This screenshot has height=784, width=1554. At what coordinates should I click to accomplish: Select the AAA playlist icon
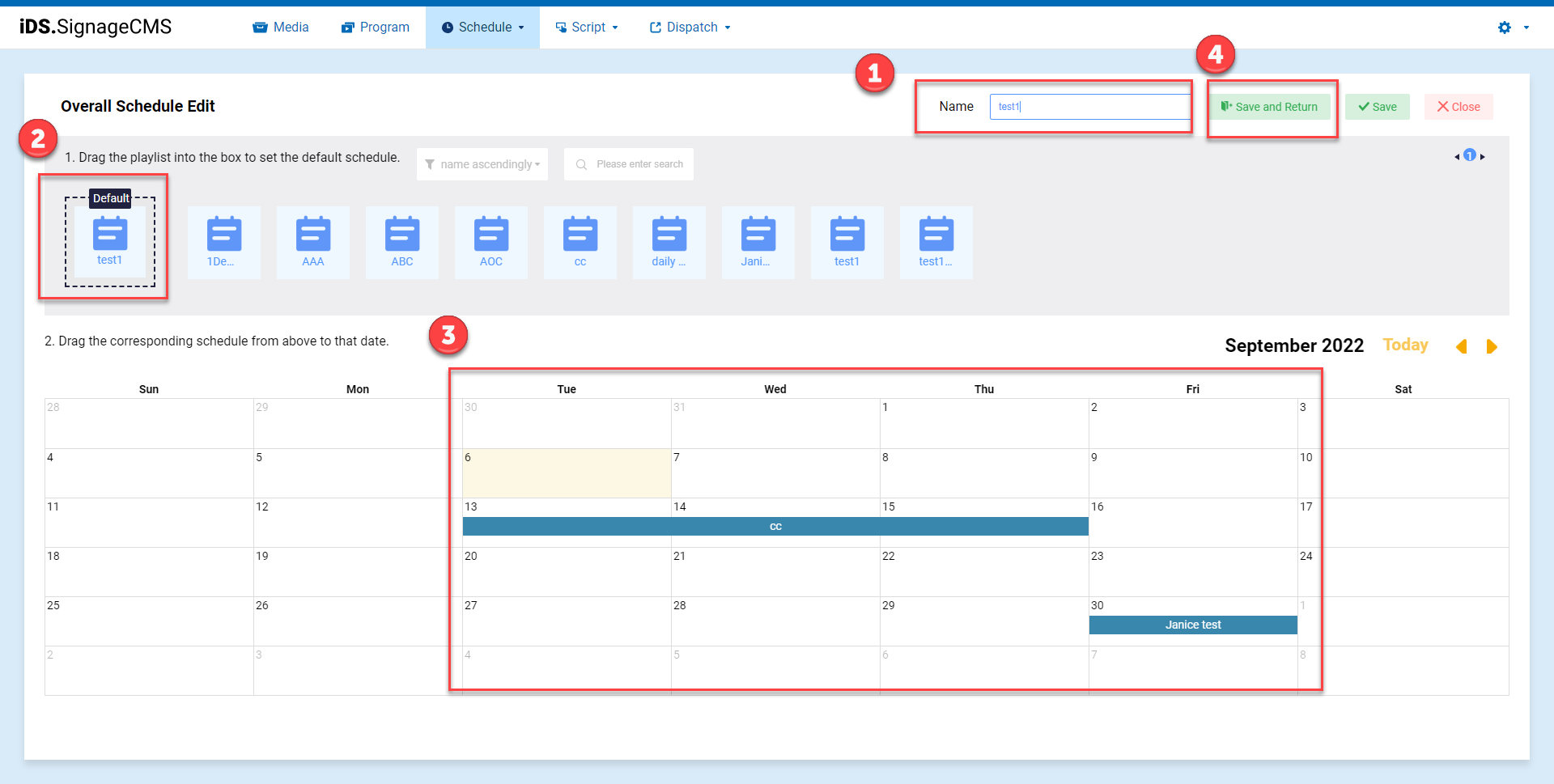click(313, 242)
